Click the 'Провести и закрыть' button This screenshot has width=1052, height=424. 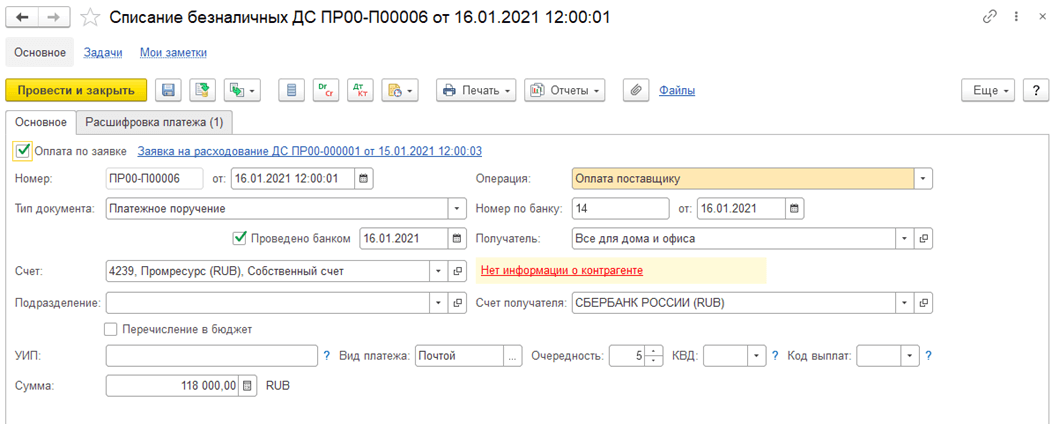tap(76, 91)
